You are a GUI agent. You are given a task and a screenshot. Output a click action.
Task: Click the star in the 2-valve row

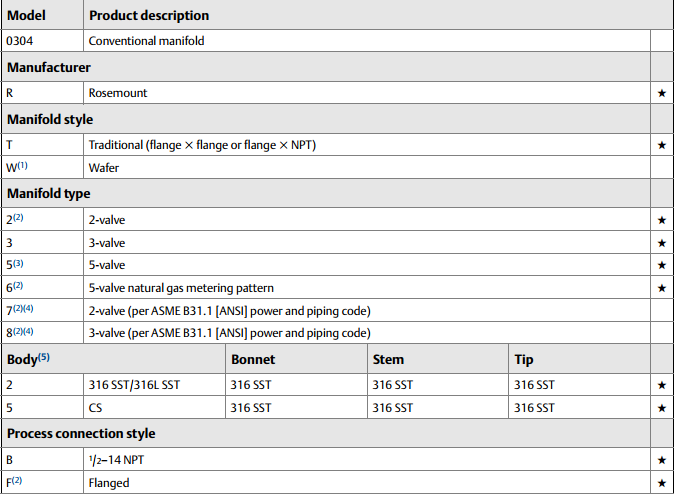(x=662, y=219)
